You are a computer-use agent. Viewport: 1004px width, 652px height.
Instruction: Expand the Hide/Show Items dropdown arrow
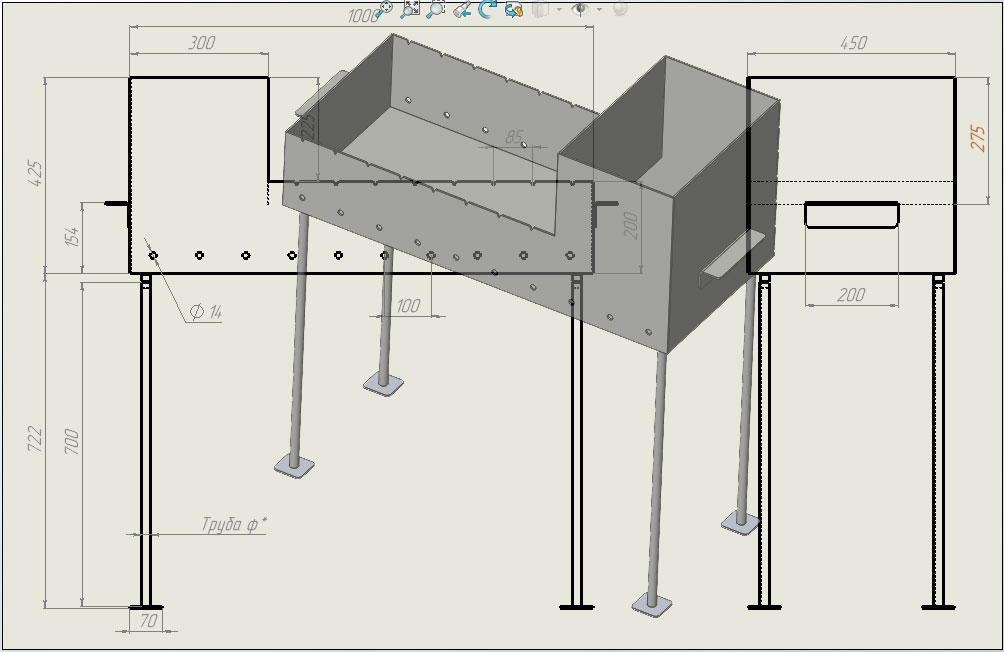pyautogui.click(x=599, y=10)
